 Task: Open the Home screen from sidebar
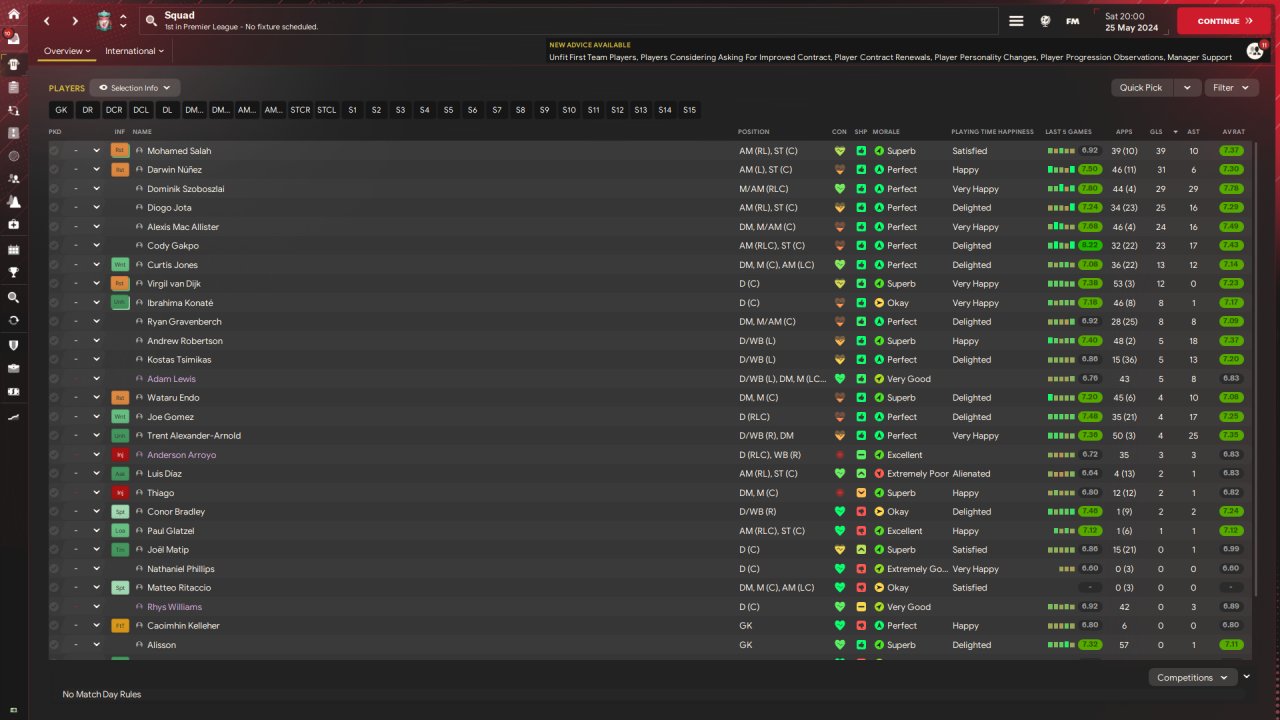point(14,14)
